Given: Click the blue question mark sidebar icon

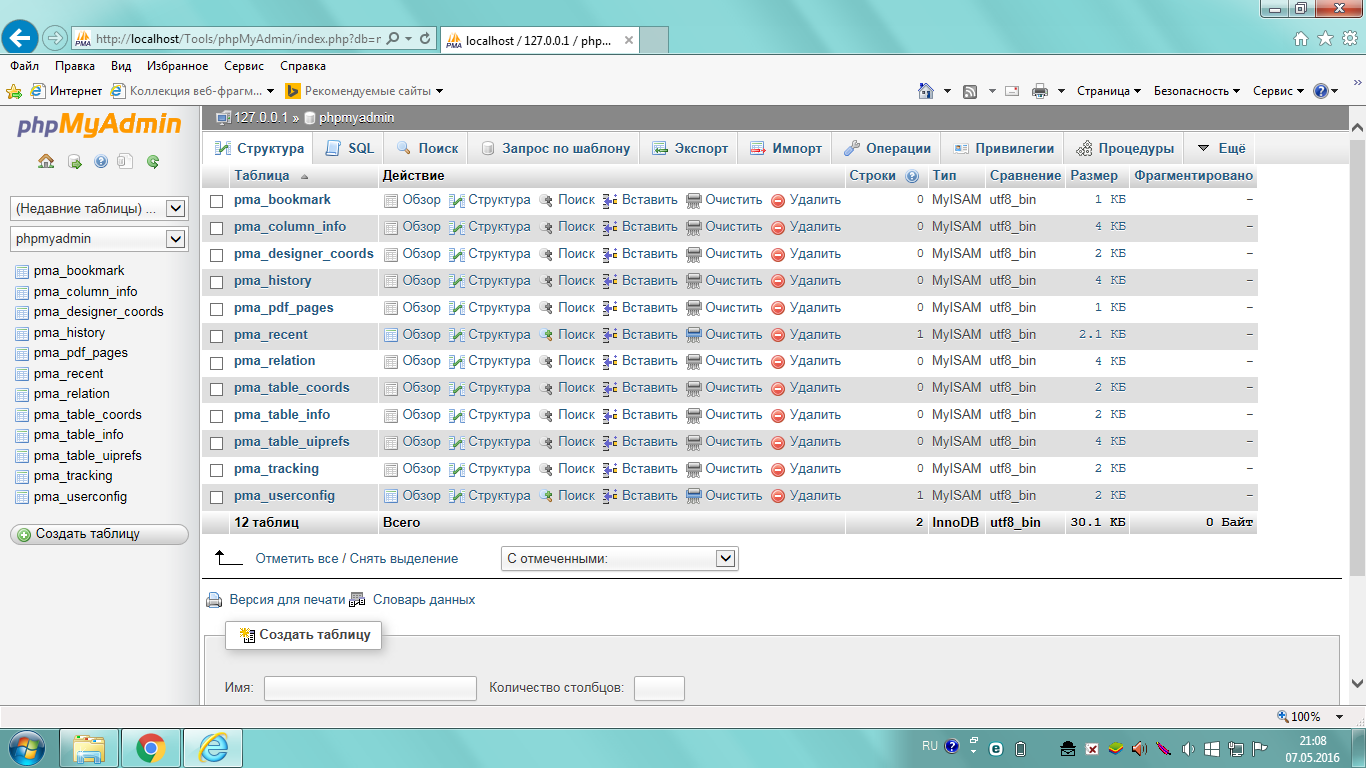Looking at the screenshot, I should [x=101, y=161].
